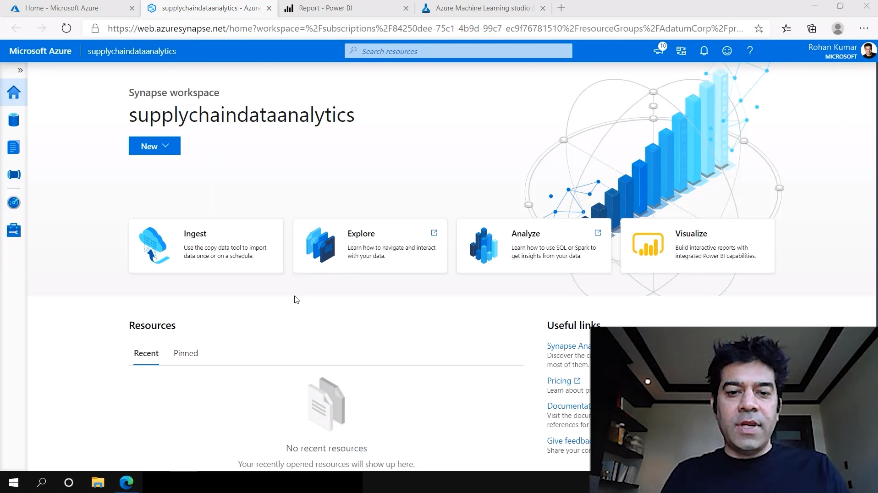The image size is (878, 493).
Task: Click the Analyze card external link icon
Action: (598, 232)
